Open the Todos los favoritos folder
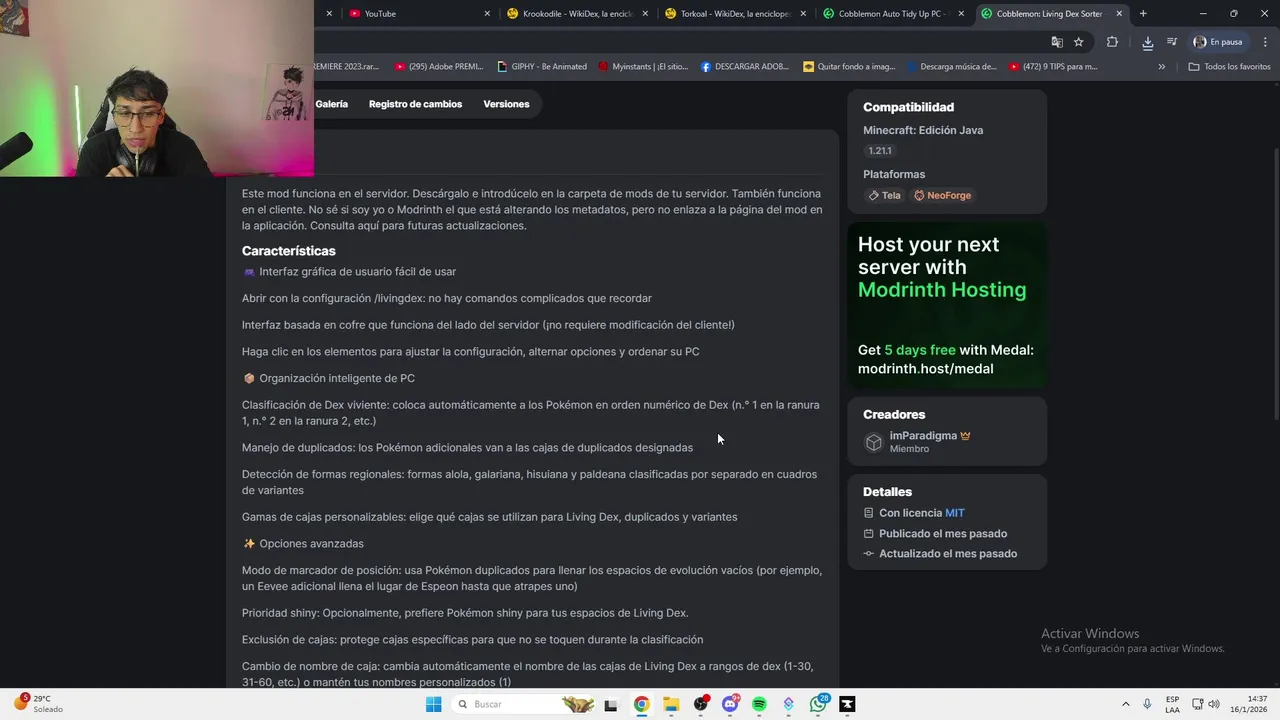 tap(1229, 67)
